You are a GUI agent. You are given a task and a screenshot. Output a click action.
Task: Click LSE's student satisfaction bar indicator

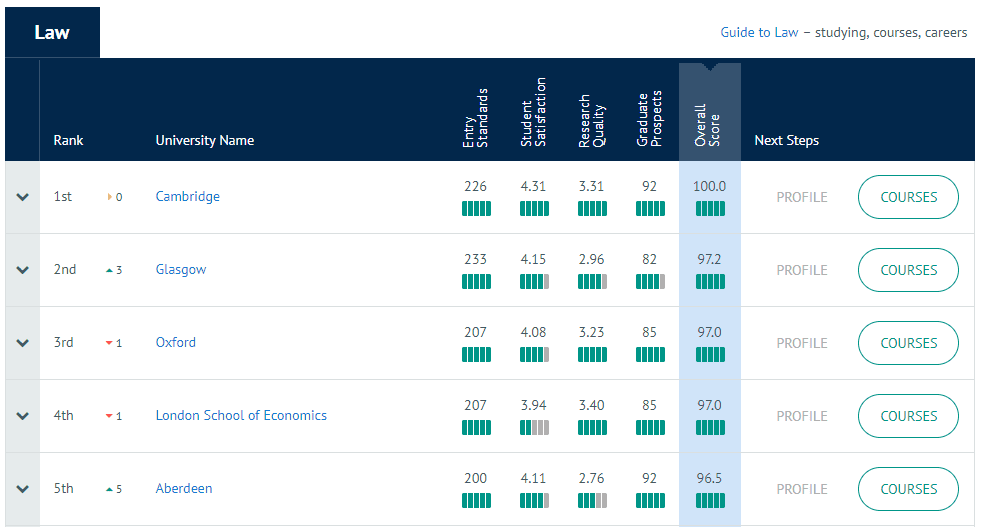(534, 428)
